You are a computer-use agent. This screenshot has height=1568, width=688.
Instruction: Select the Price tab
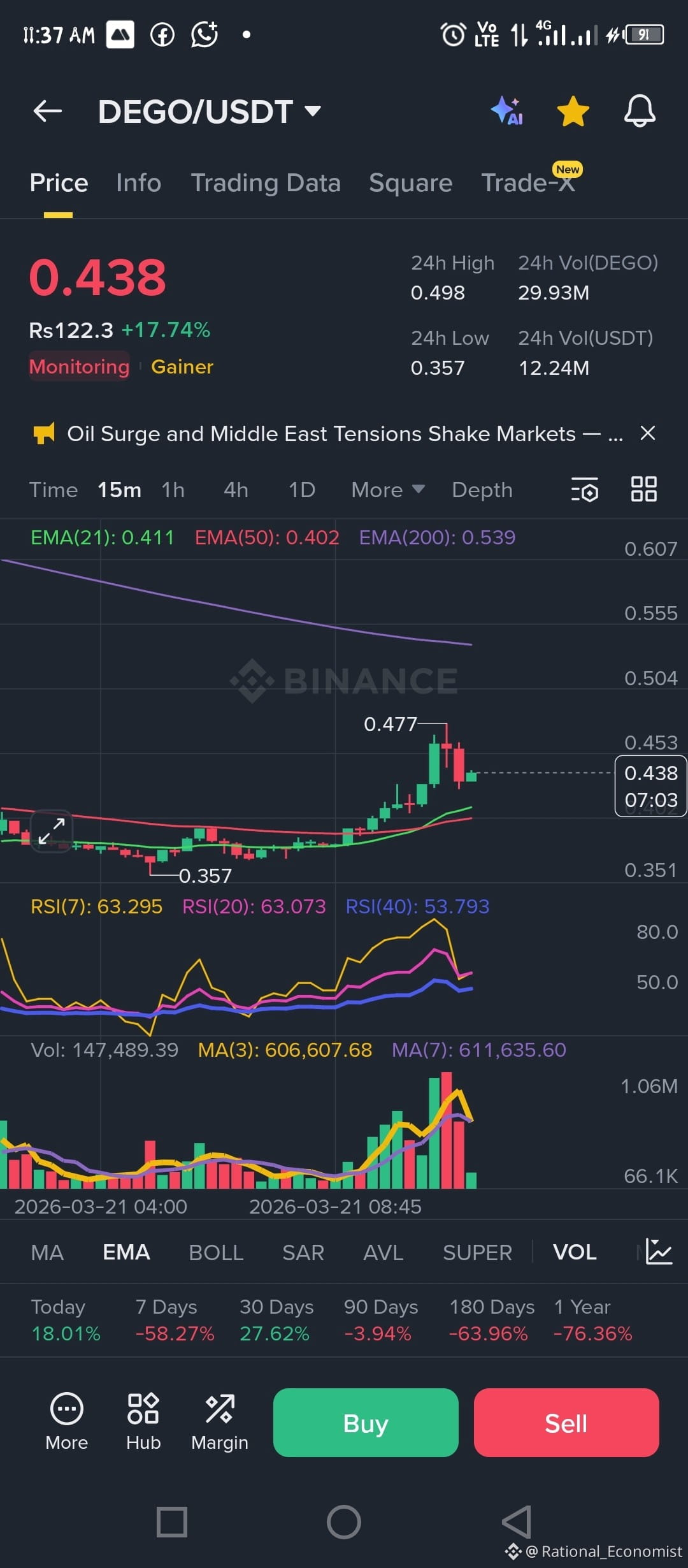[59, 183]
